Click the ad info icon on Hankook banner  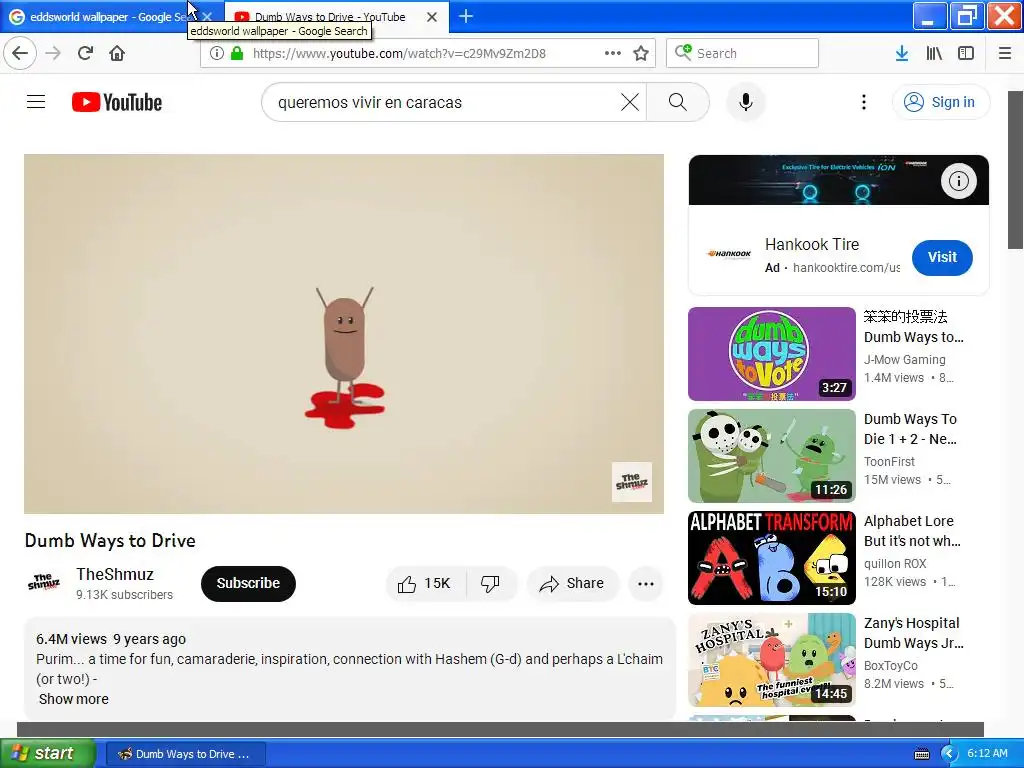click(959, 181)
